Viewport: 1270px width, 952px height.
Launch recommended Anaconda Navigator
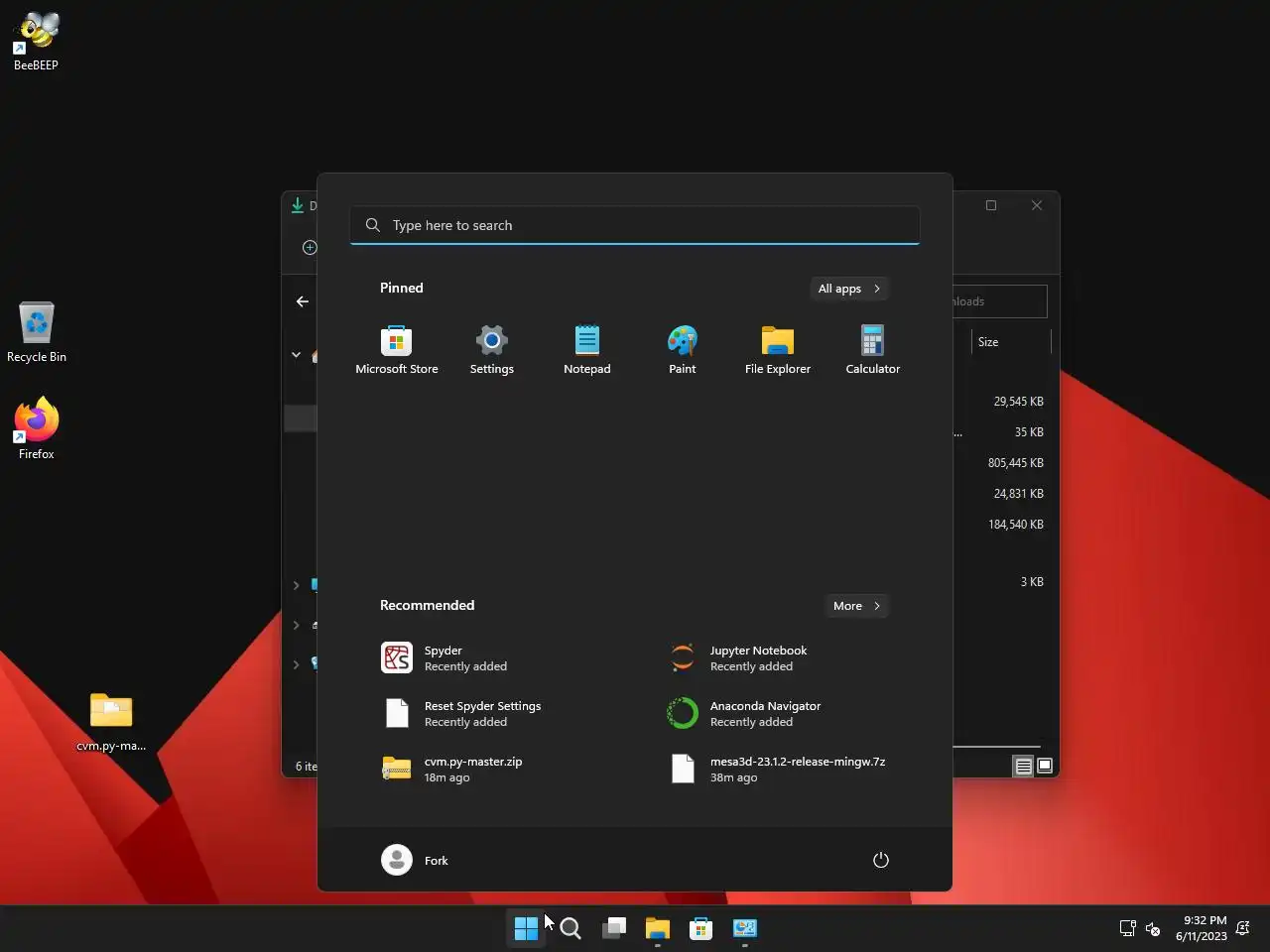[x=778, y=714]
